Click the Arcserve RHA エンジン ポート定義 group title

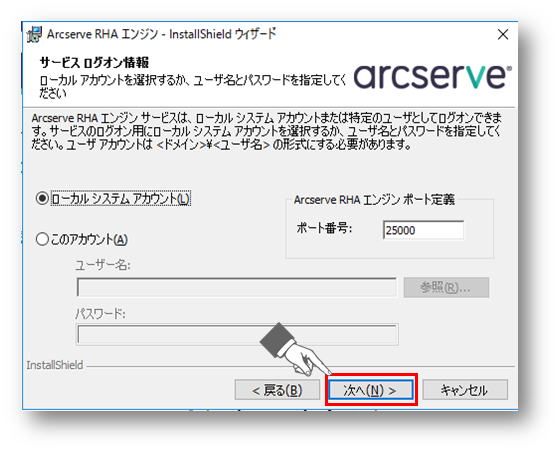pos(374,200)
